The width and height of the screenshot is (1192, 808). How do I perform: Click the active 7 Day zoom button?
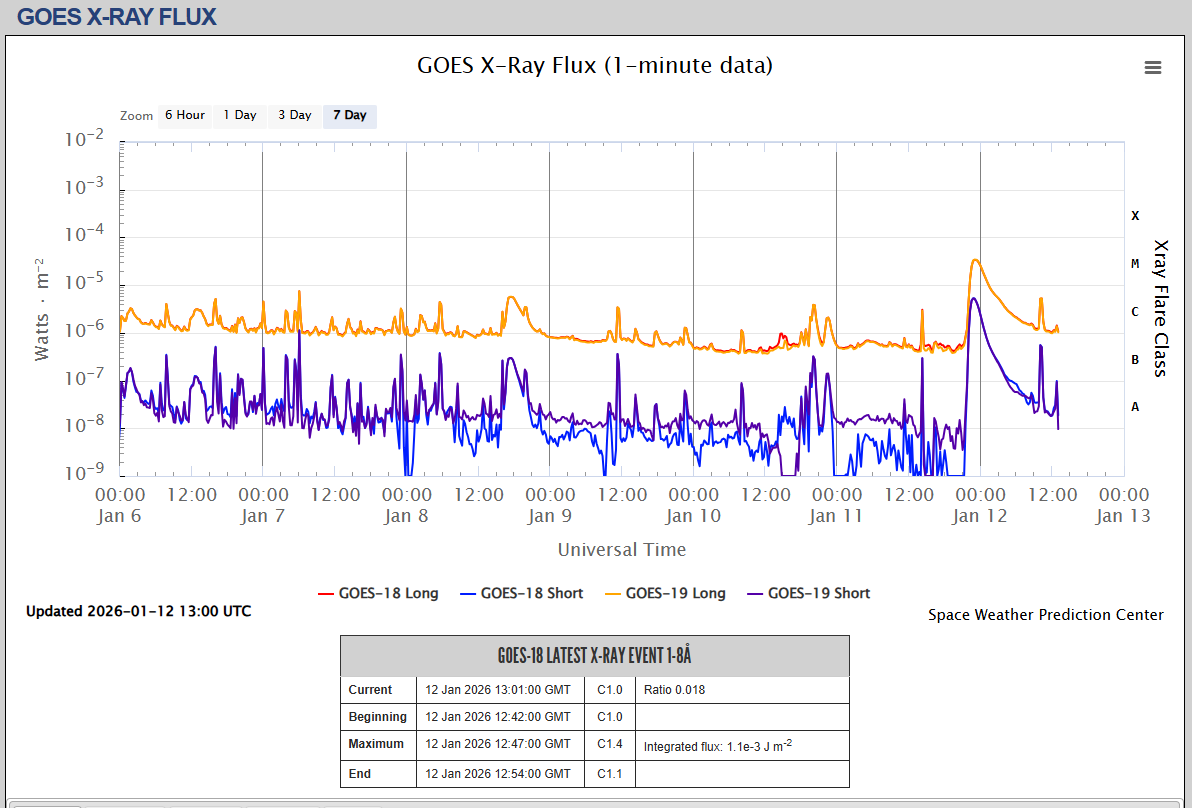coord(350,115)
